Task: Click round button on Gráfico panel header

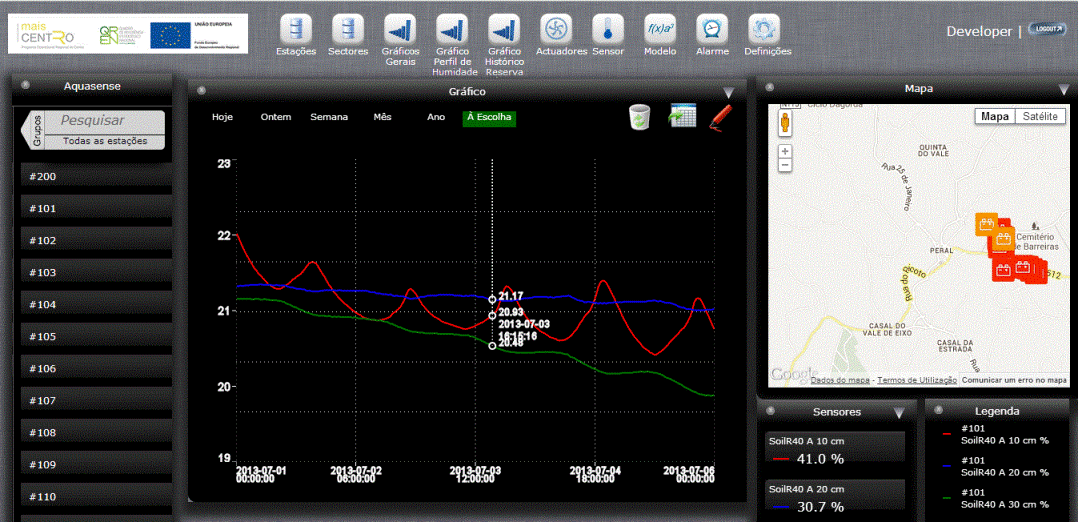Action: 201,90
